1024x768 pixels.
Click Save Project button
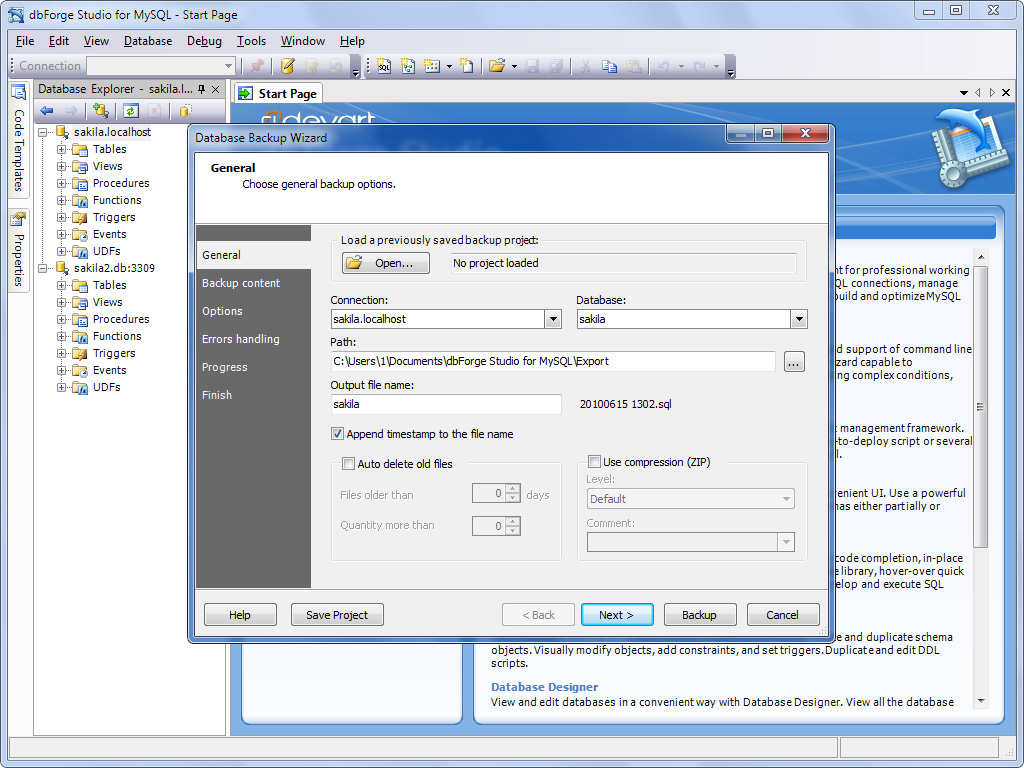click(x=337, y=615)
